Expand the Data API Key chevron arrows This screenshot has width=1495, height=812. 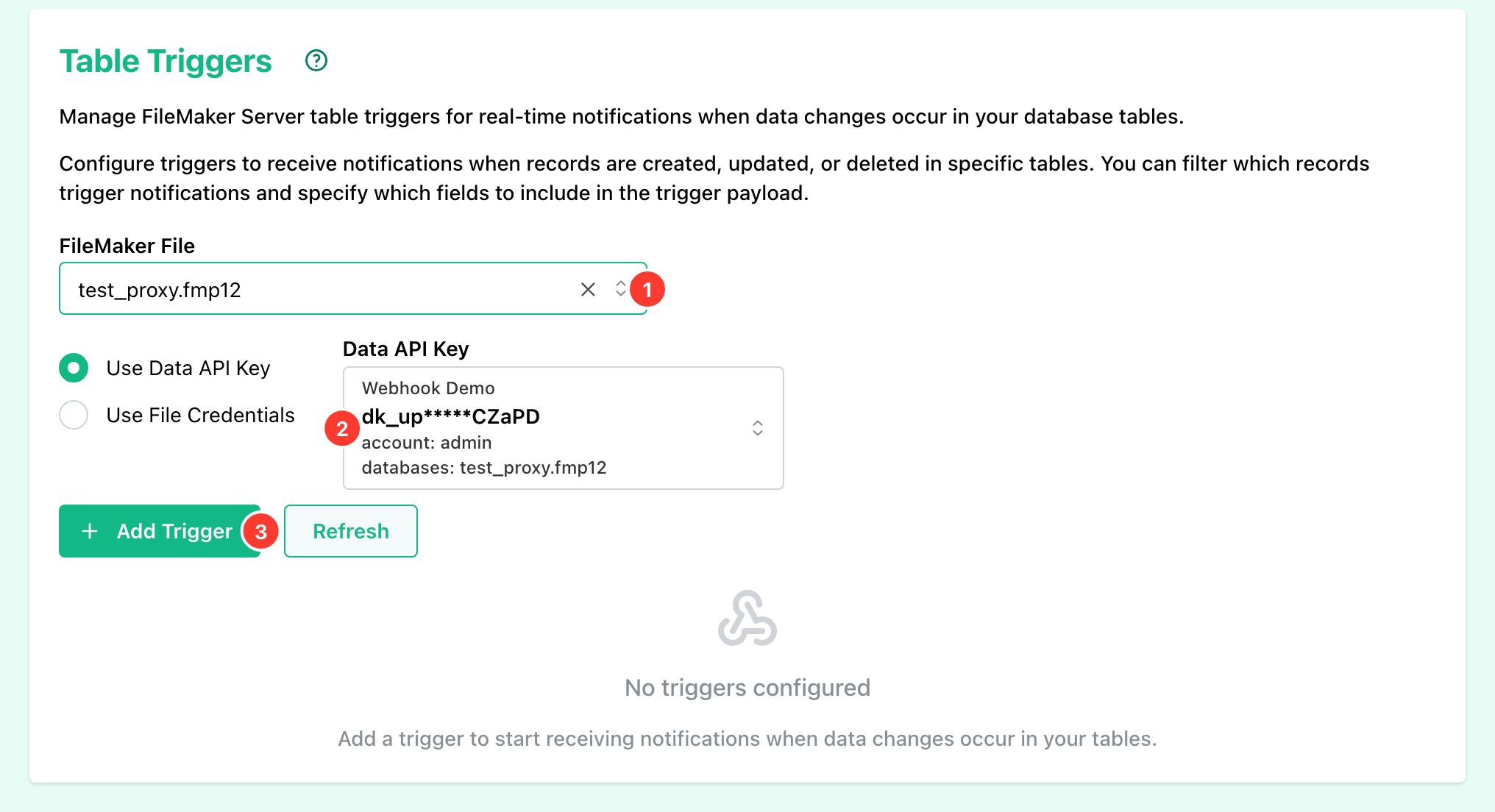tap(758, 428)
